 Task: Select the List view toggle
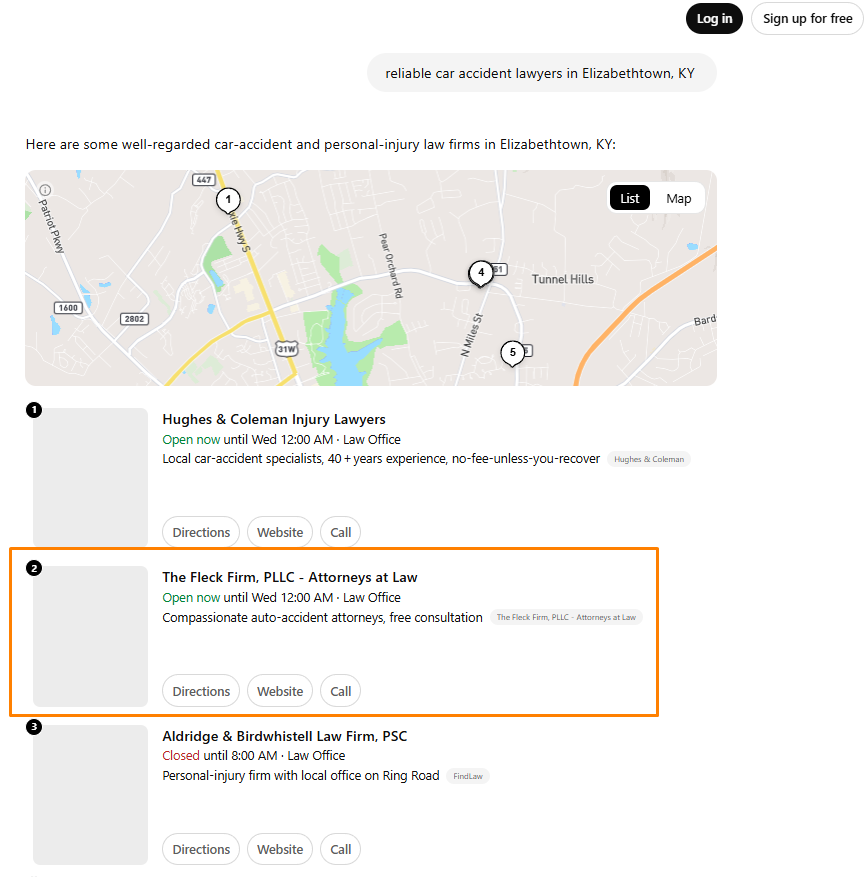point(630,199)
